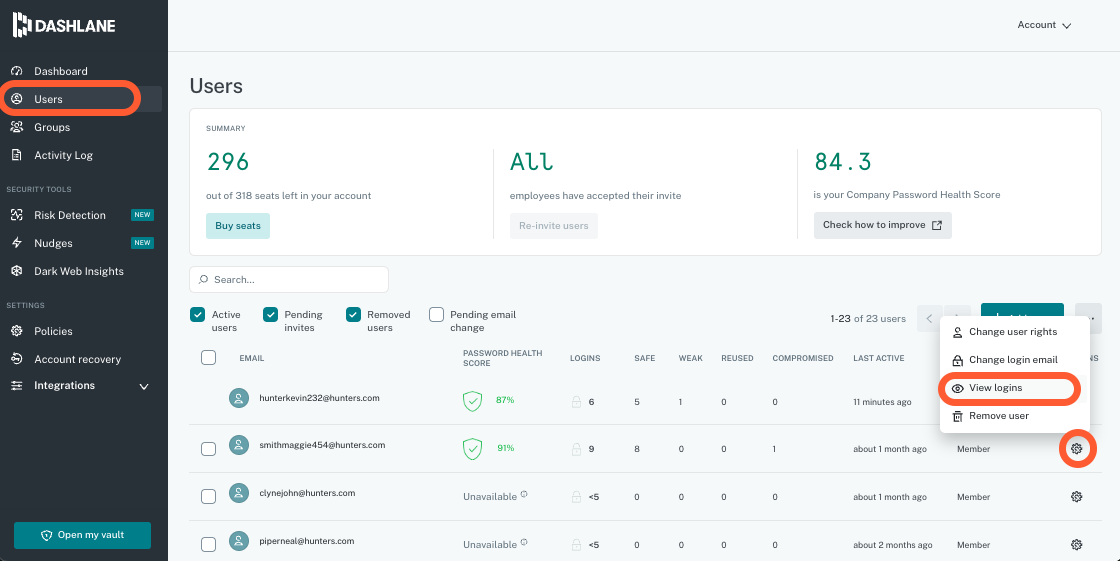Enable Pending email change filter

[436, 315]
